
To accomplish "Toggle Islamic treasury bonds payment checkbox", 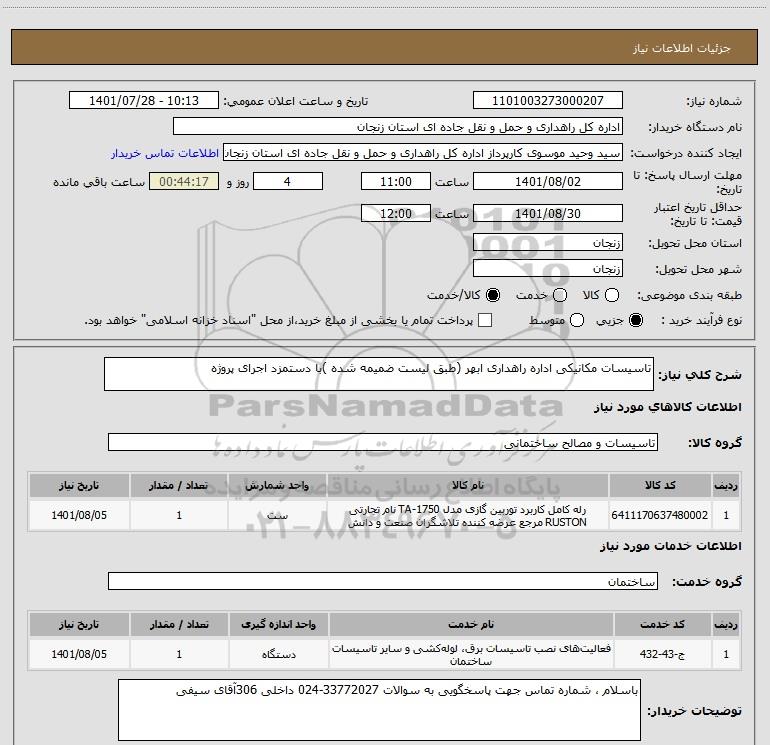I will click(485, 321).
